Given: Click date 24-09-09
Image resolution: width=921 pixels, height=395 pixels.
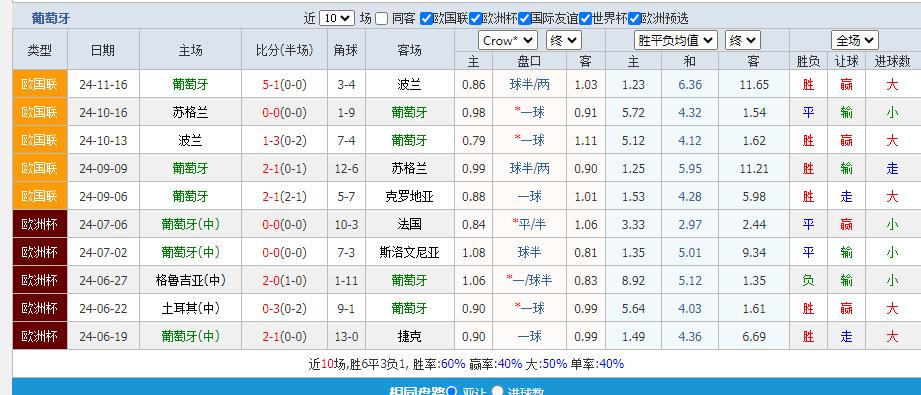Looking at the screenshot, I should coord(103,169).
